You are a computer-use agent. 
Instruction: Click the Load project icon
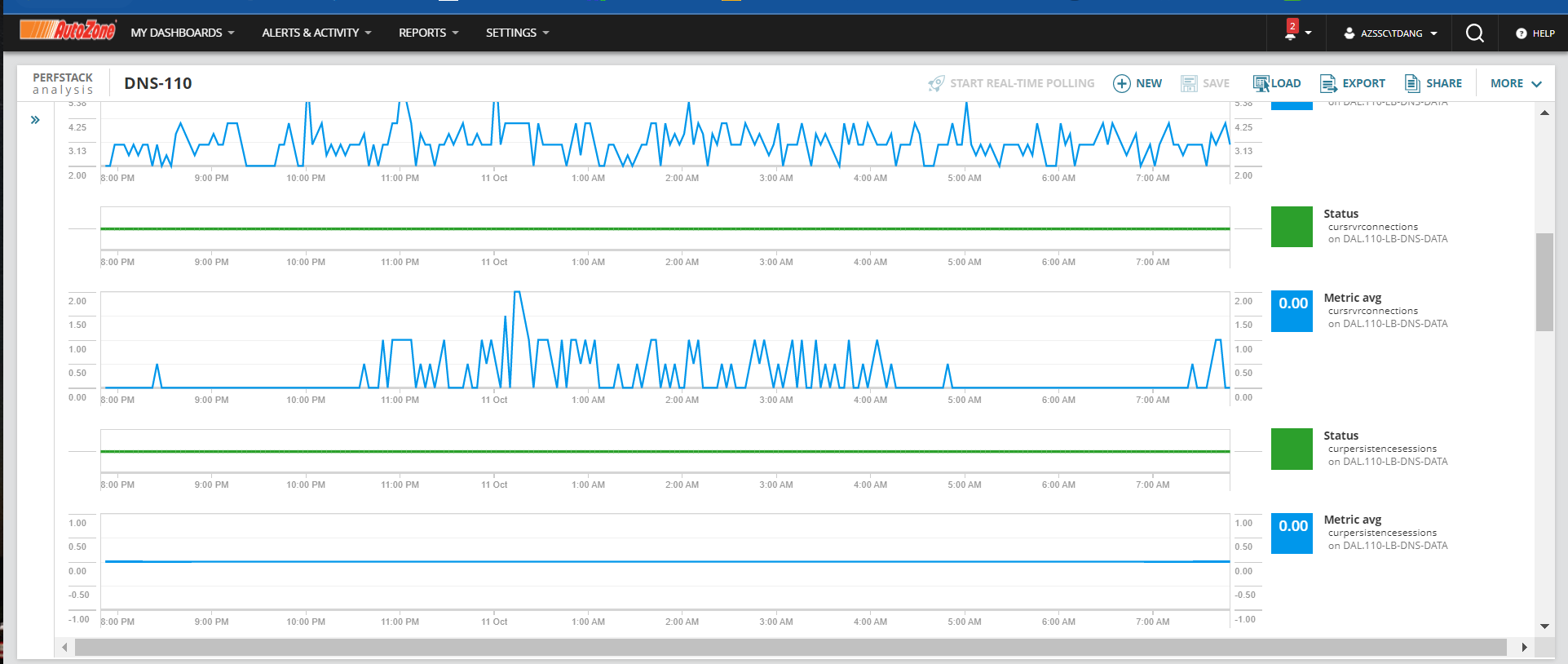pos(1261,83)
